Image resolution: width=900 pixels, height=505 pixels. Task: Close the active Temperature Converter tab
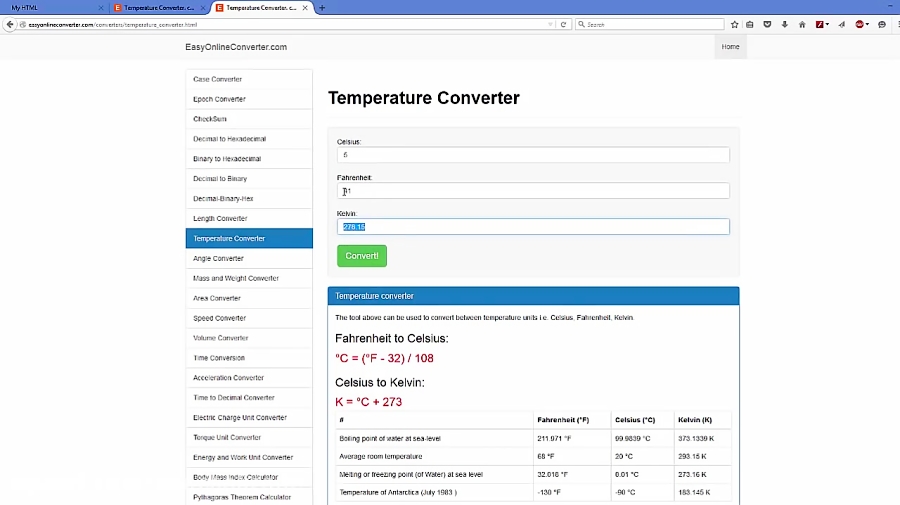(305, 7)
